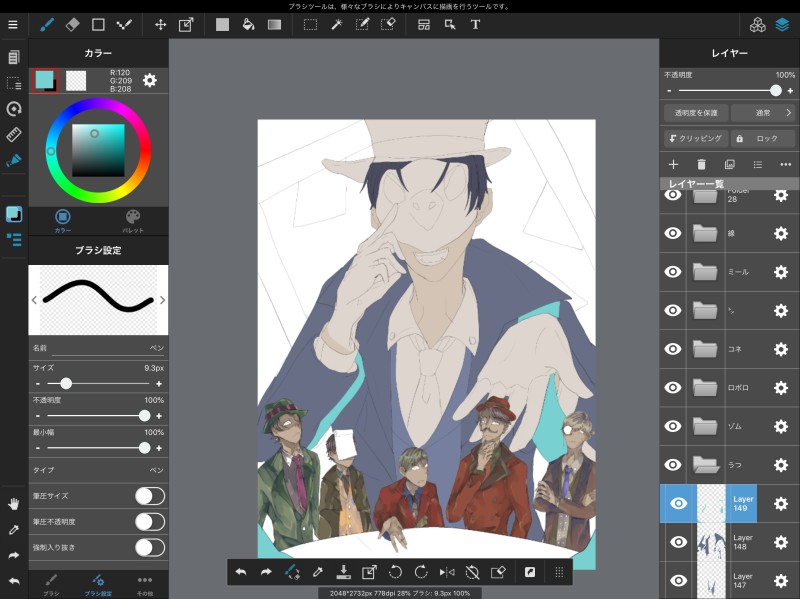Enable the 強制入り抜き switch
This screenshot has height=599, width=800.
(x=149, y=547)
